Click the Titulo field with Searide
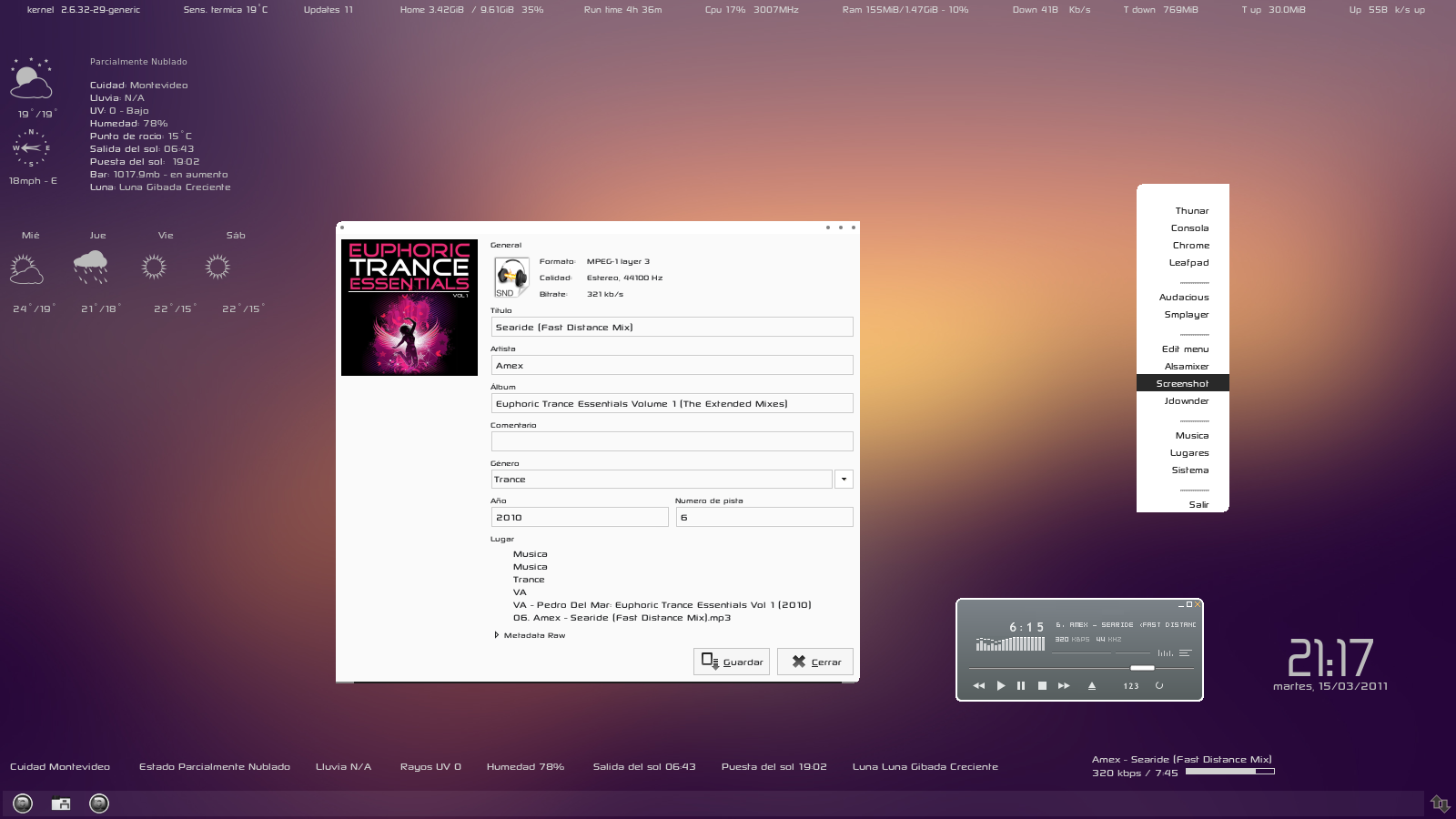The width and height of the screenshot is (1456, 819). click(x=672, y=327)
